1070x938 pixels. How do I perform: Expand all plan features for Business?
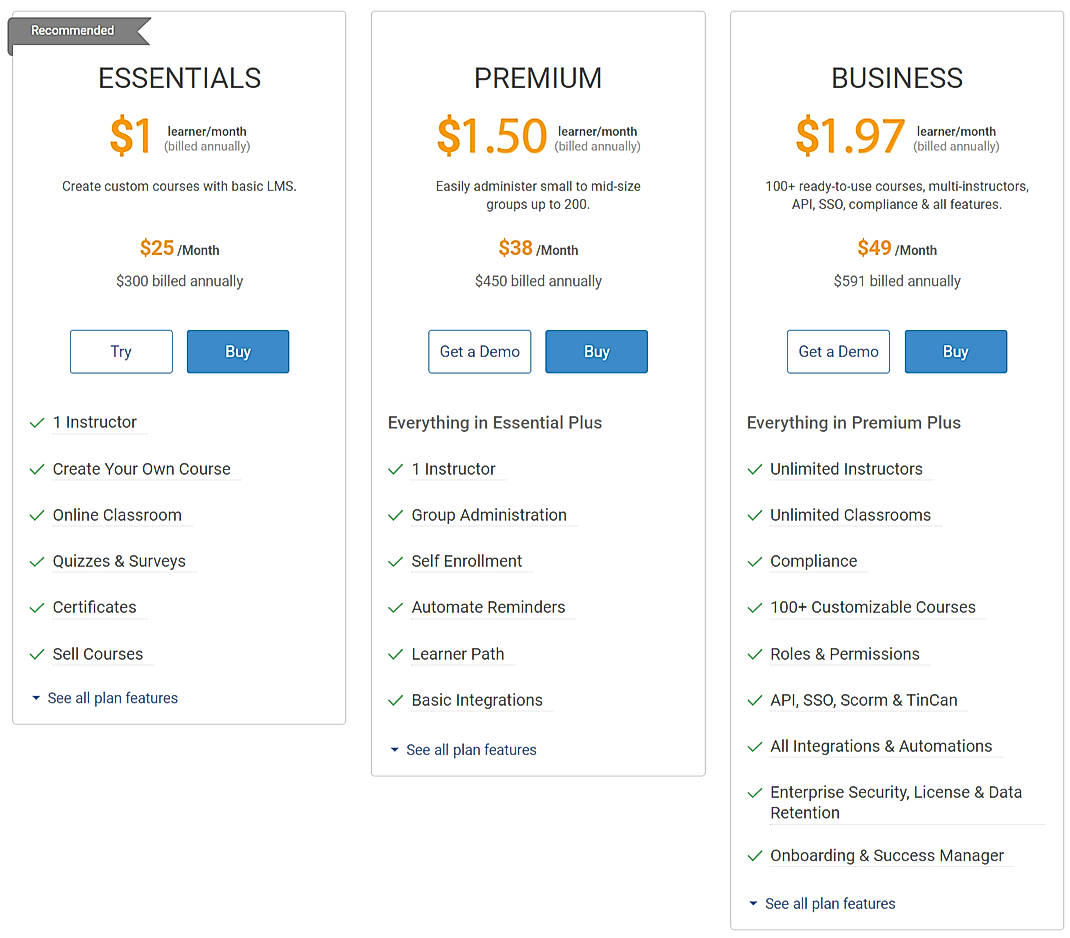[830, 903]
